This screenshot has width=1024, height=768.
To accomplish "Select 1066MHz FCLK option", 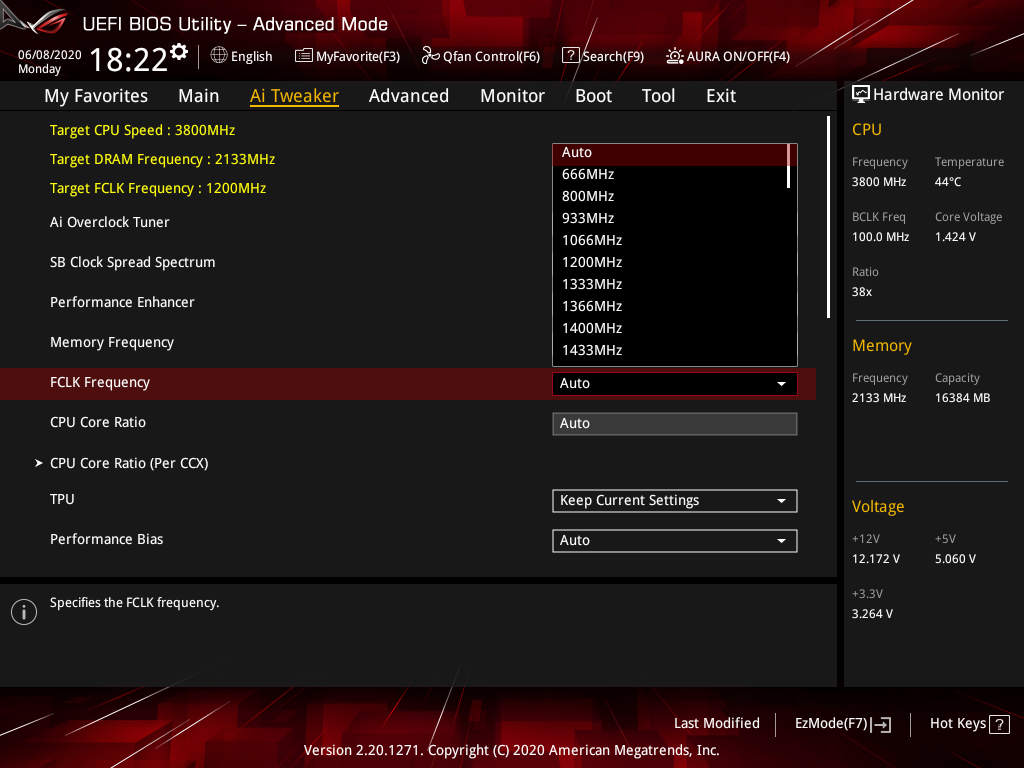I will (x=670, y=240).
